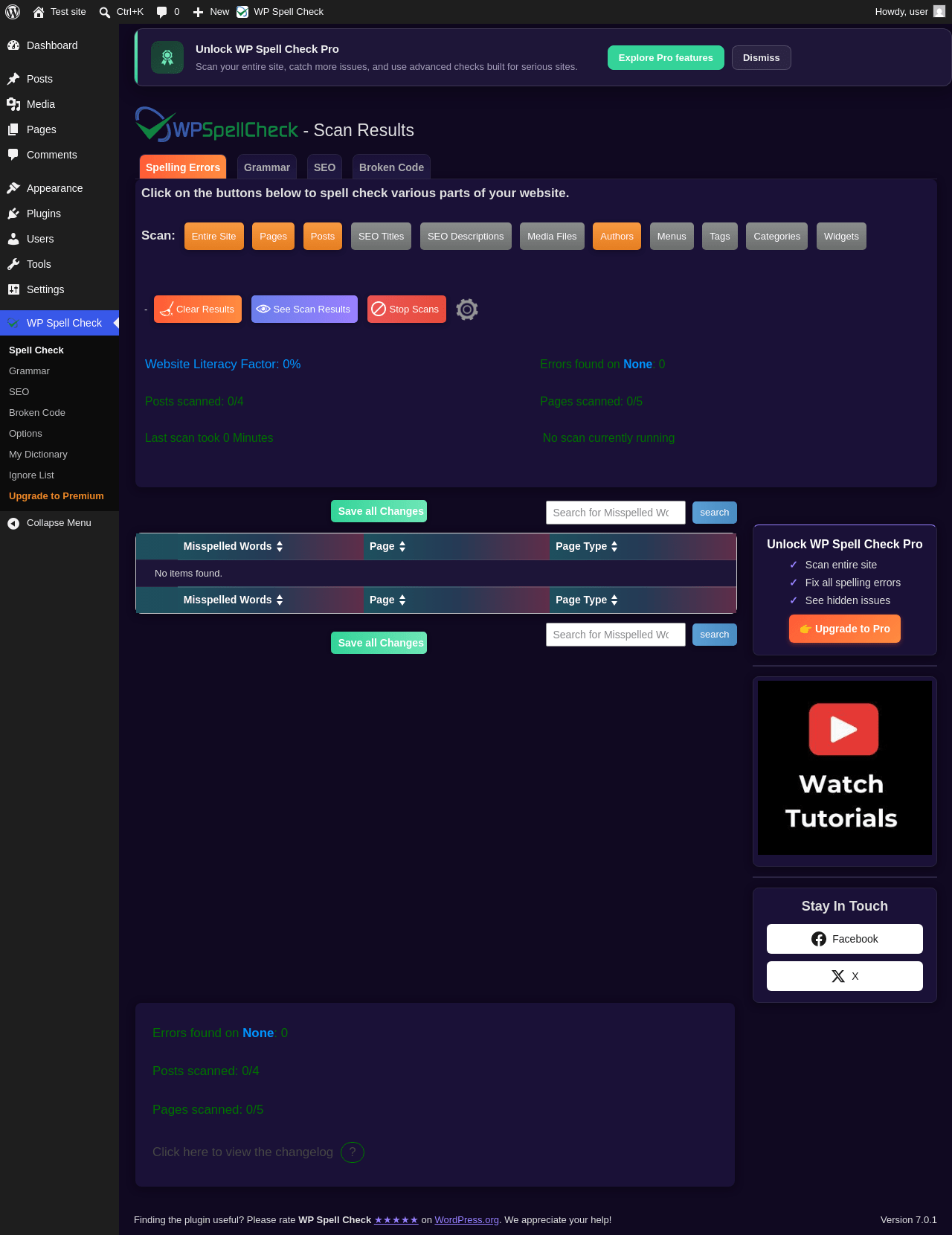Viewport: 952px width, 1235px height.
Task: Click the Collapse Menu arrow icon
Action: click(13, 523)
